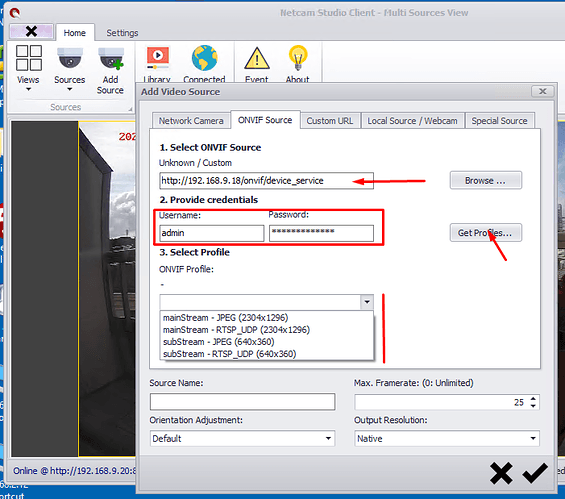Expand the ONVIF Profile dropdown arrow
Screen dimensions: 565x499
click(367, 302)
